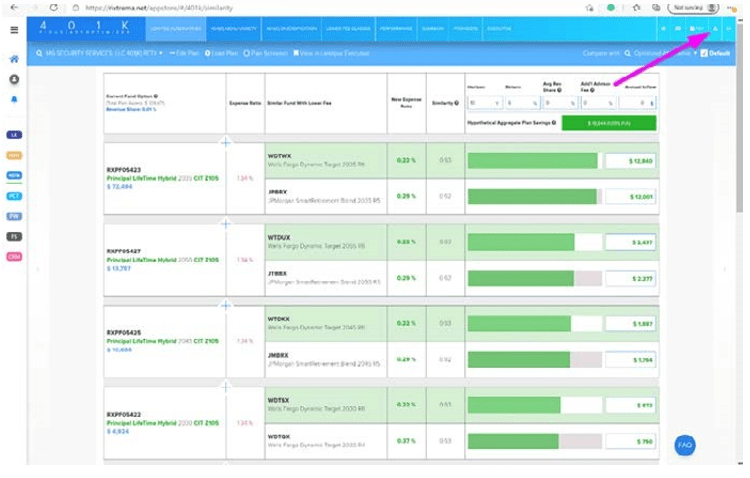This screenshot has height=478, width=750.
Task: Click the user profile avatar in sidebar
Action: [14, 79]
